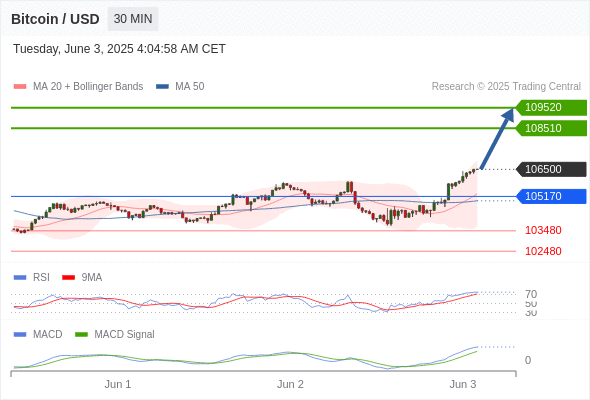Click the 103480 support level label
590x400 pixels.
[543, 230]
